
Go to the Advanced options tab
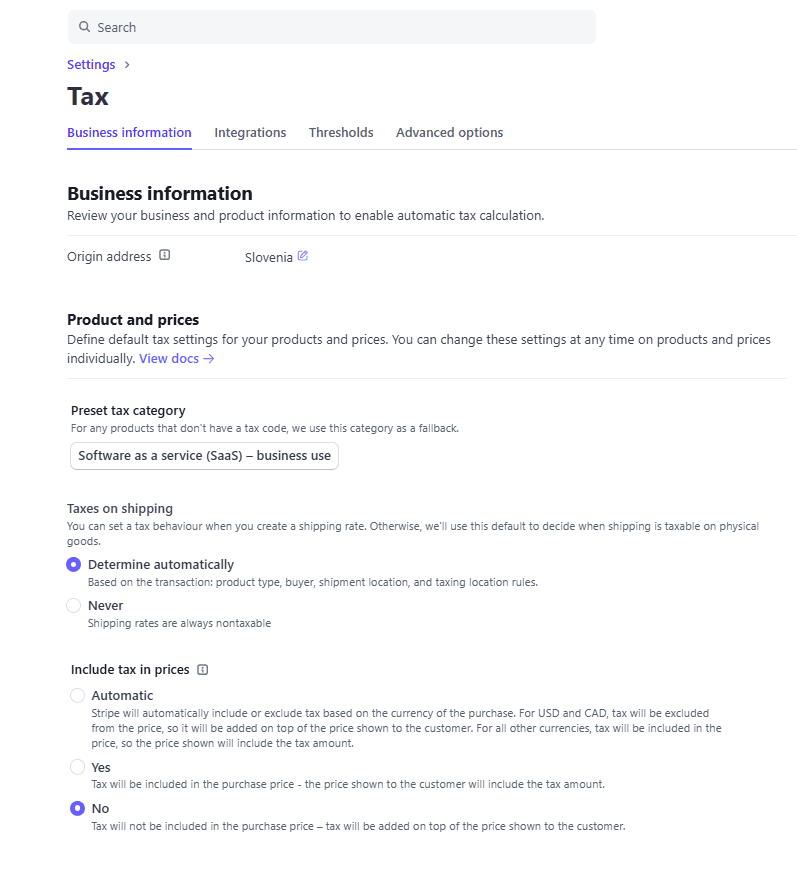[x=449, y=132]
